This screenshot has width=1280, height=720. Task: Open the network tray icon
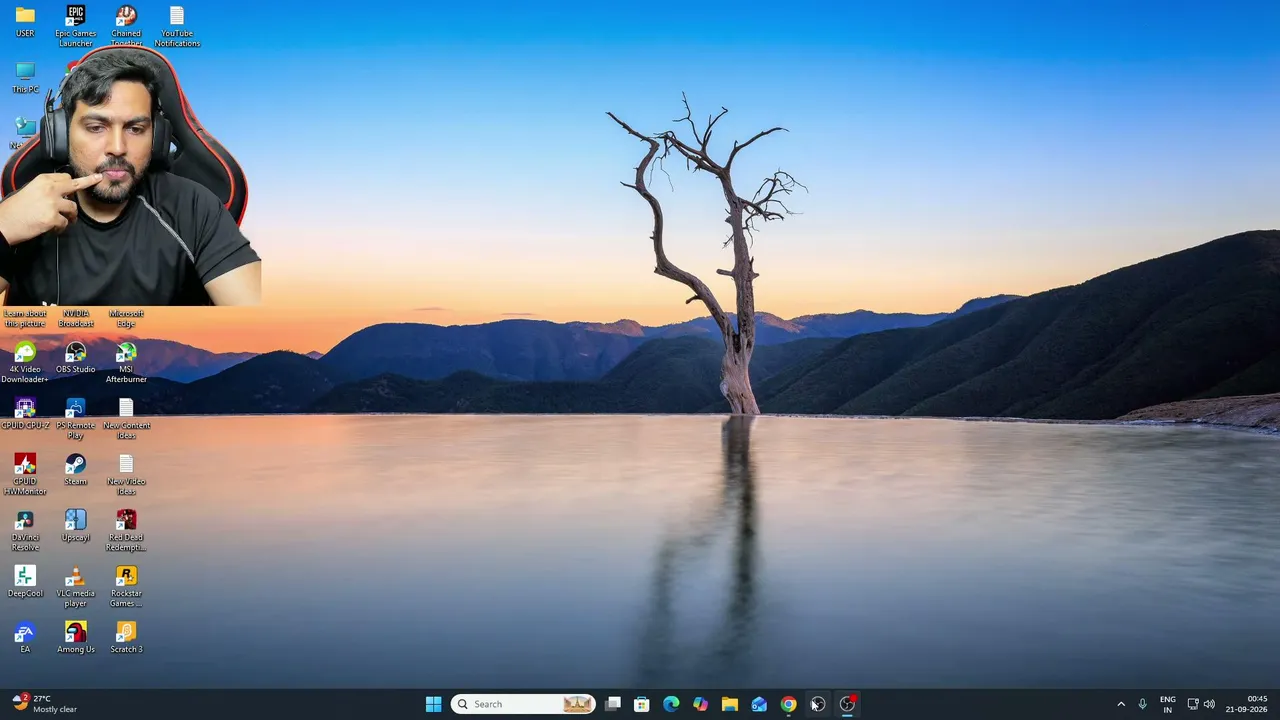click(1193, 704)
